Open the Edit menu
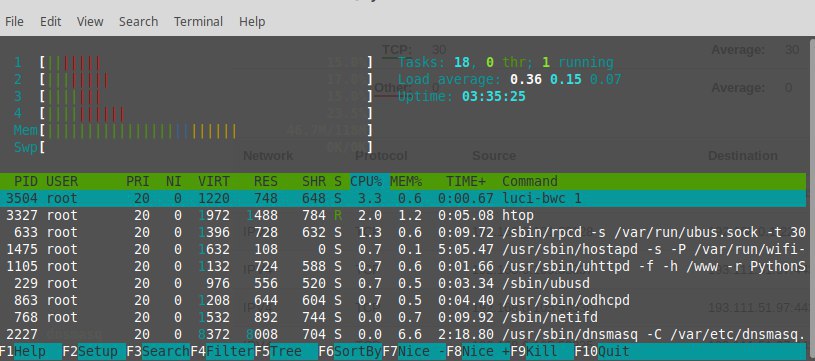The image size is (815, 361). (50, 22)
